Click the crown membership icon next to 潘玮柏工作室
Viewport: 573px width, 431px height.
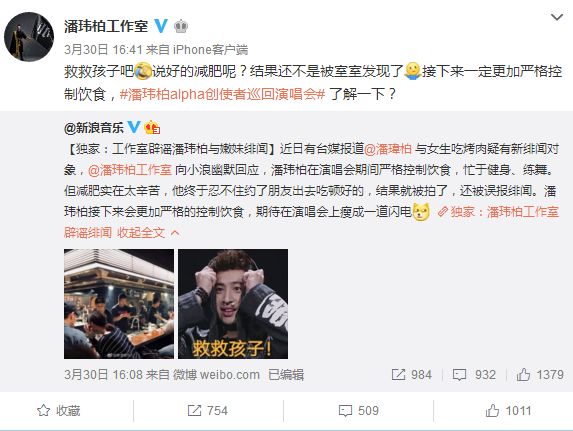[x=181, y=26]
